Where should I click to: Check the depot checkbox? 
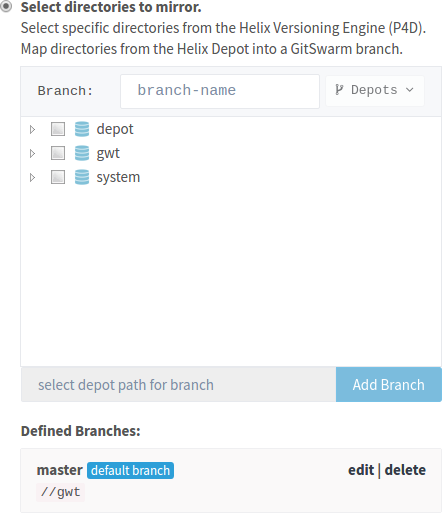pyautogui.click(x=58, y=129)
